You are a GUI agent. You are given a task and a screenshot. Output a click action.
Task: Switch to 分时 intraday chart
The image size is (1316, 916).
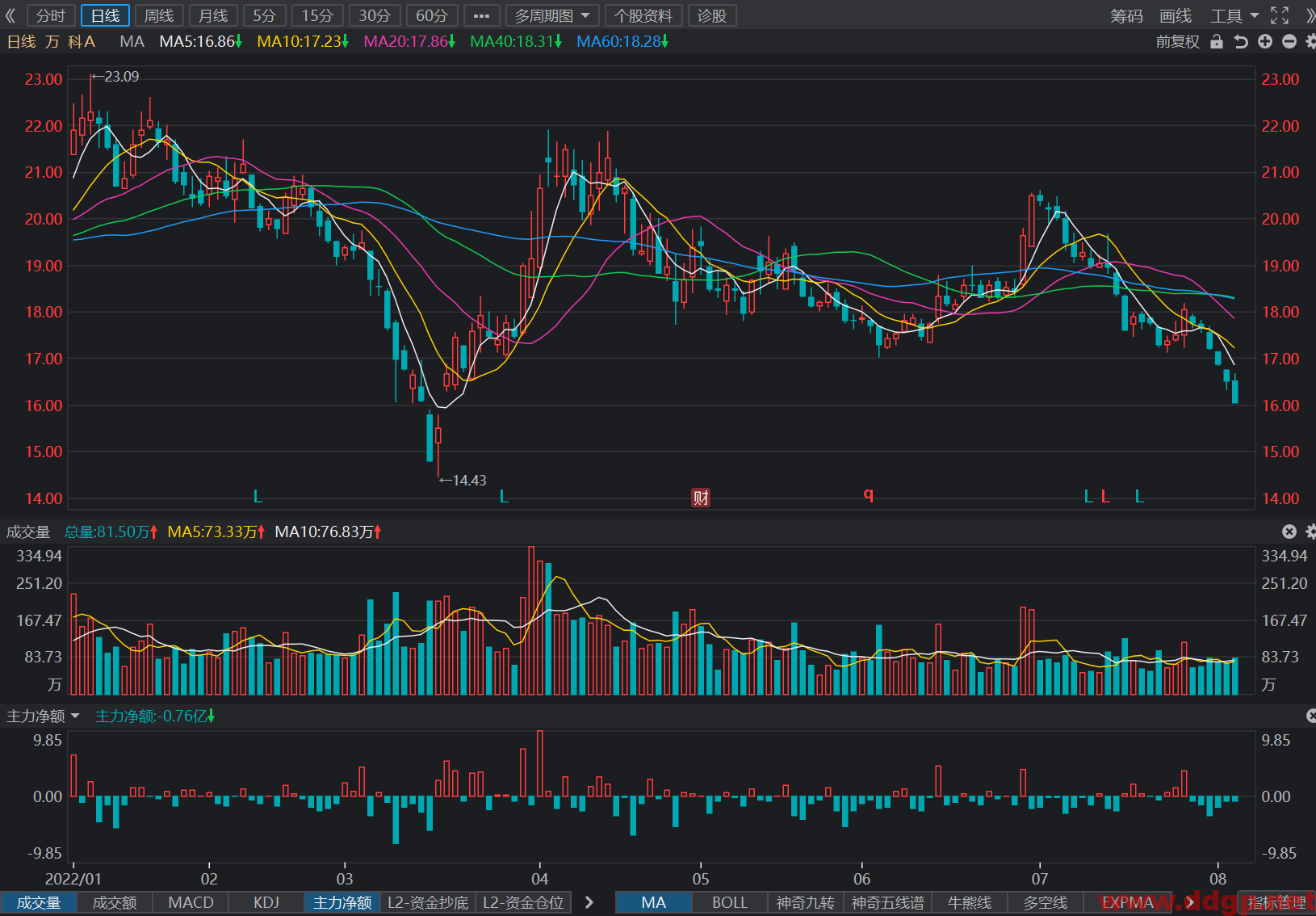click(x=51, y=15)
